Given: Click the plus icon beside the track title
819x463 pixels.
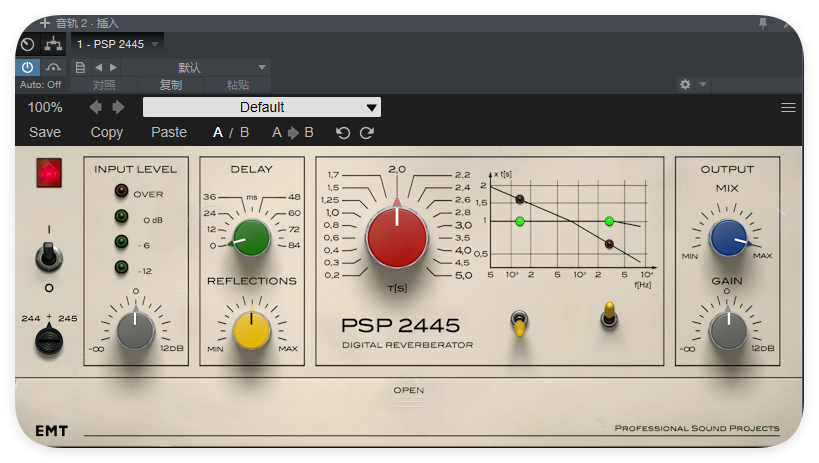Looking at the screenshot, I should pos(45,23).
